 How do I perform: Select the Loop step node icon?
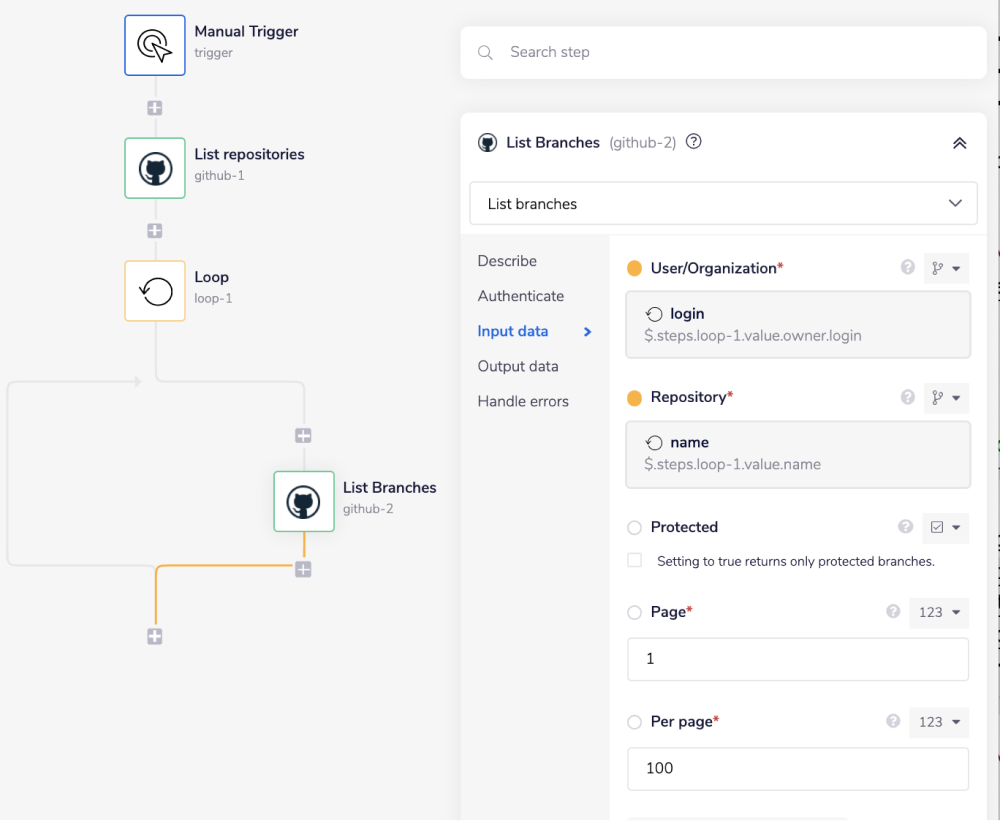154,291
